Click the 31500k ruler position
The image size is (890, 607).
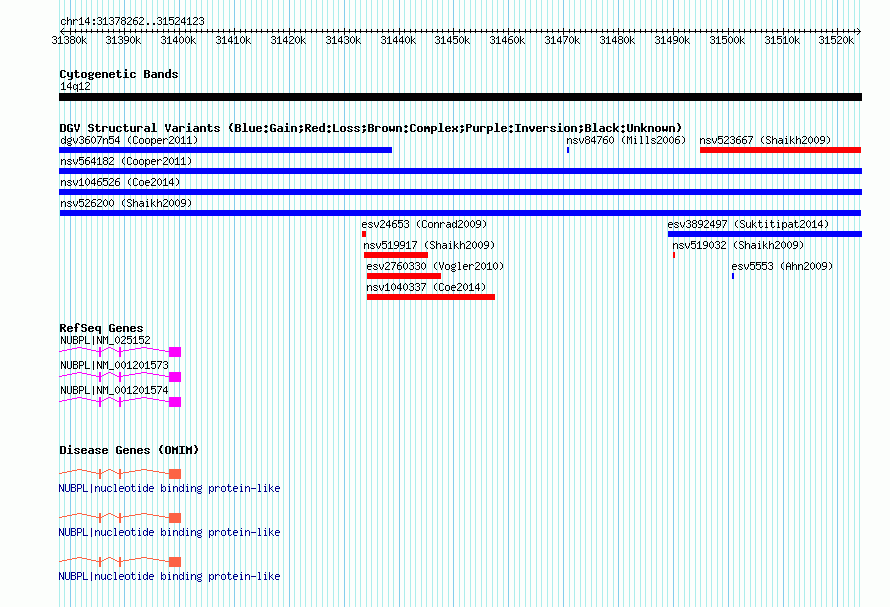point(727,40)
